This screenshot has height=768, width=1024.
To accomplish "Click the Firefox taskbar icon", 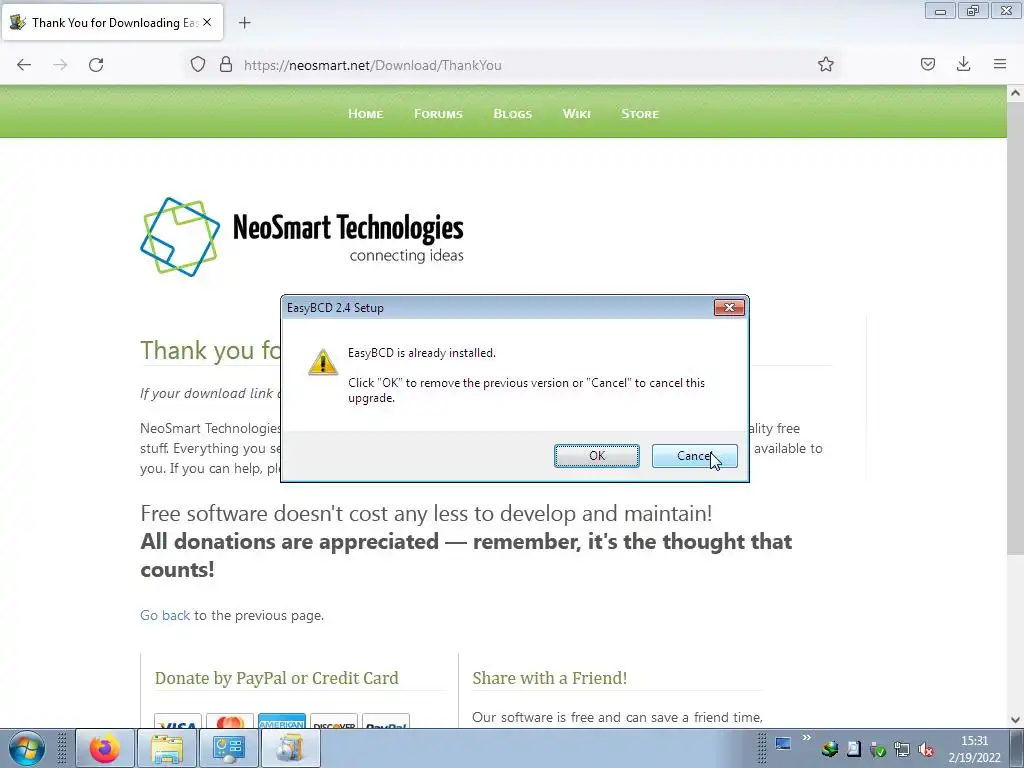I will pos(105,748).
